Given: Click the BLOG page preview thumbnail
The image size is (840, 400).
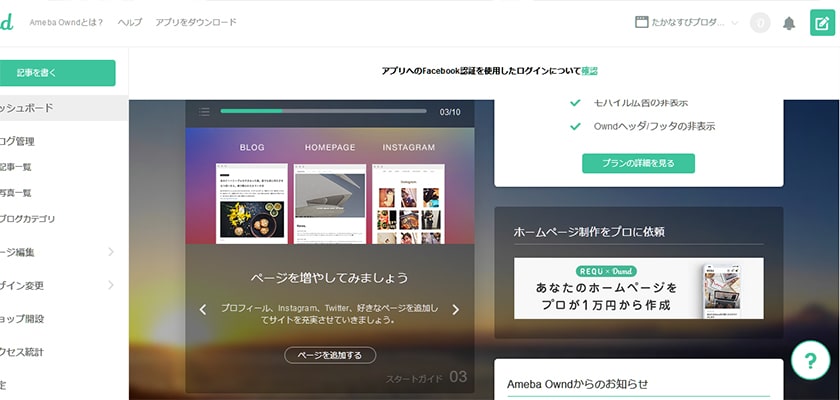Looking at the screenshot, I should pos(252,203).
